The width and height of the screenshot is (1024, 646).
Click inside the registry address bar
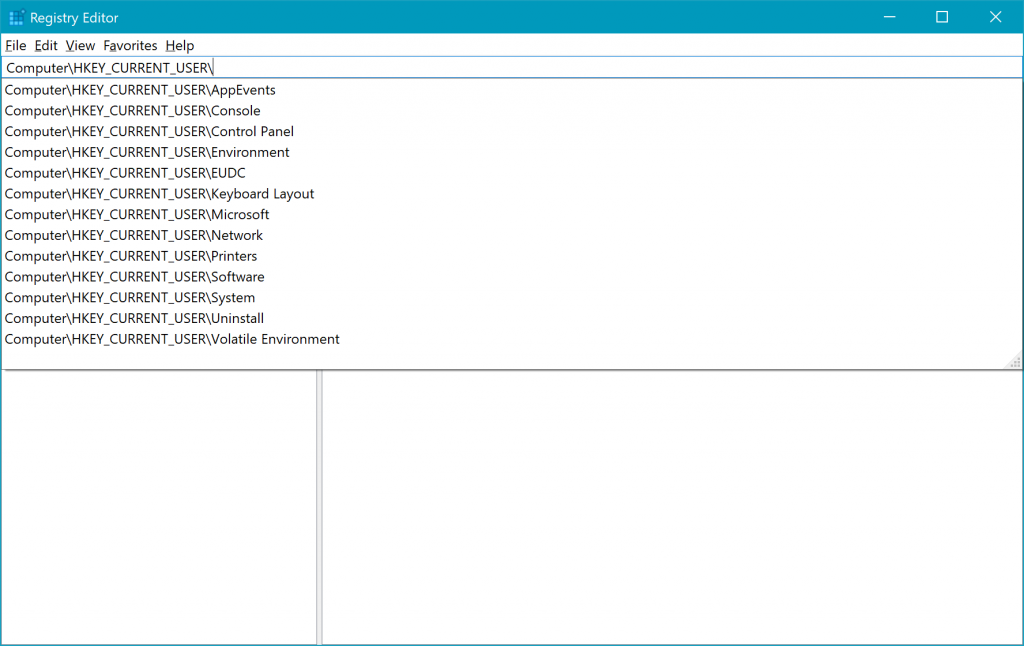400,67
